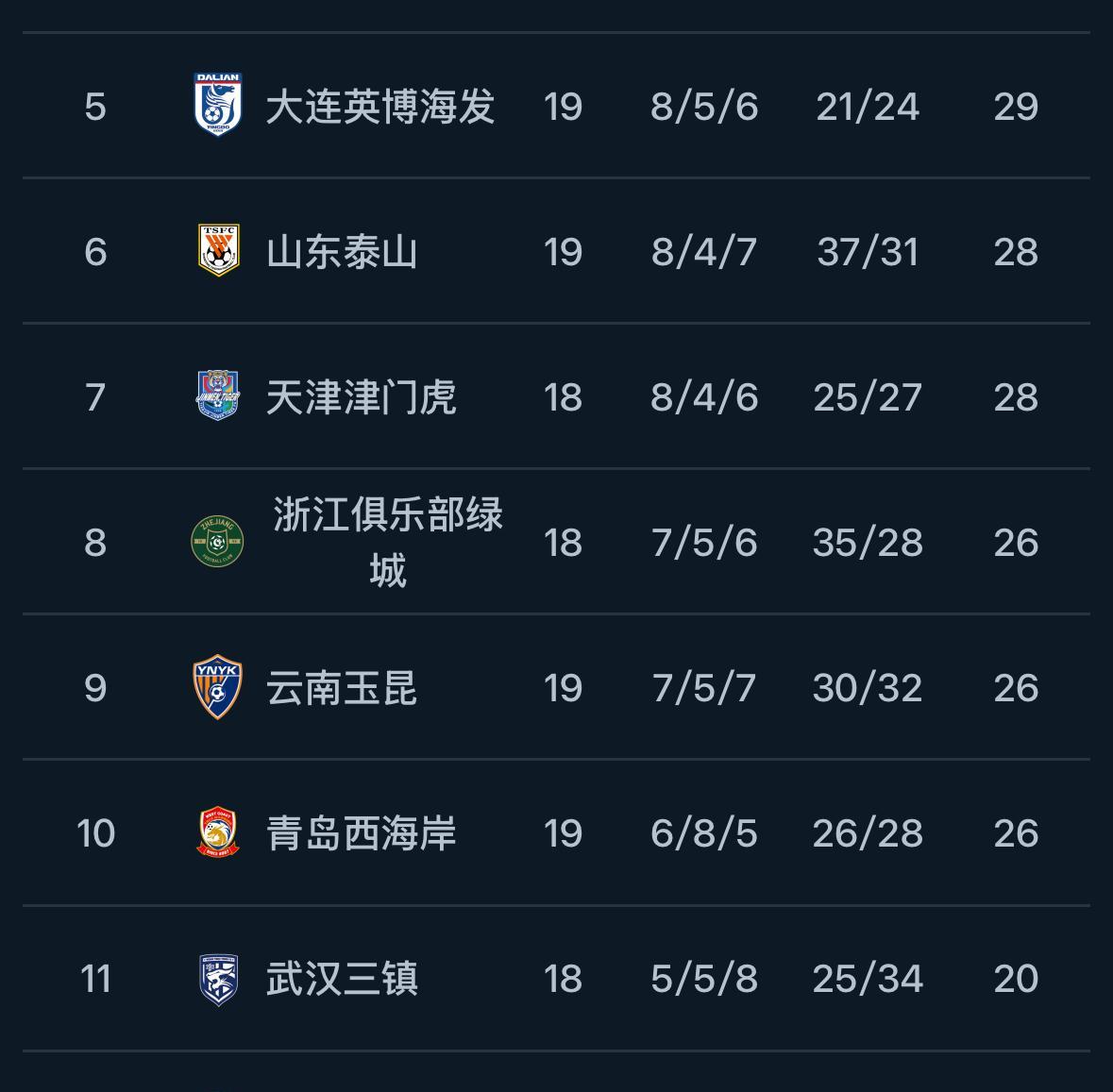Click the Shandong Taishan TSFC logo

(218, 250)
